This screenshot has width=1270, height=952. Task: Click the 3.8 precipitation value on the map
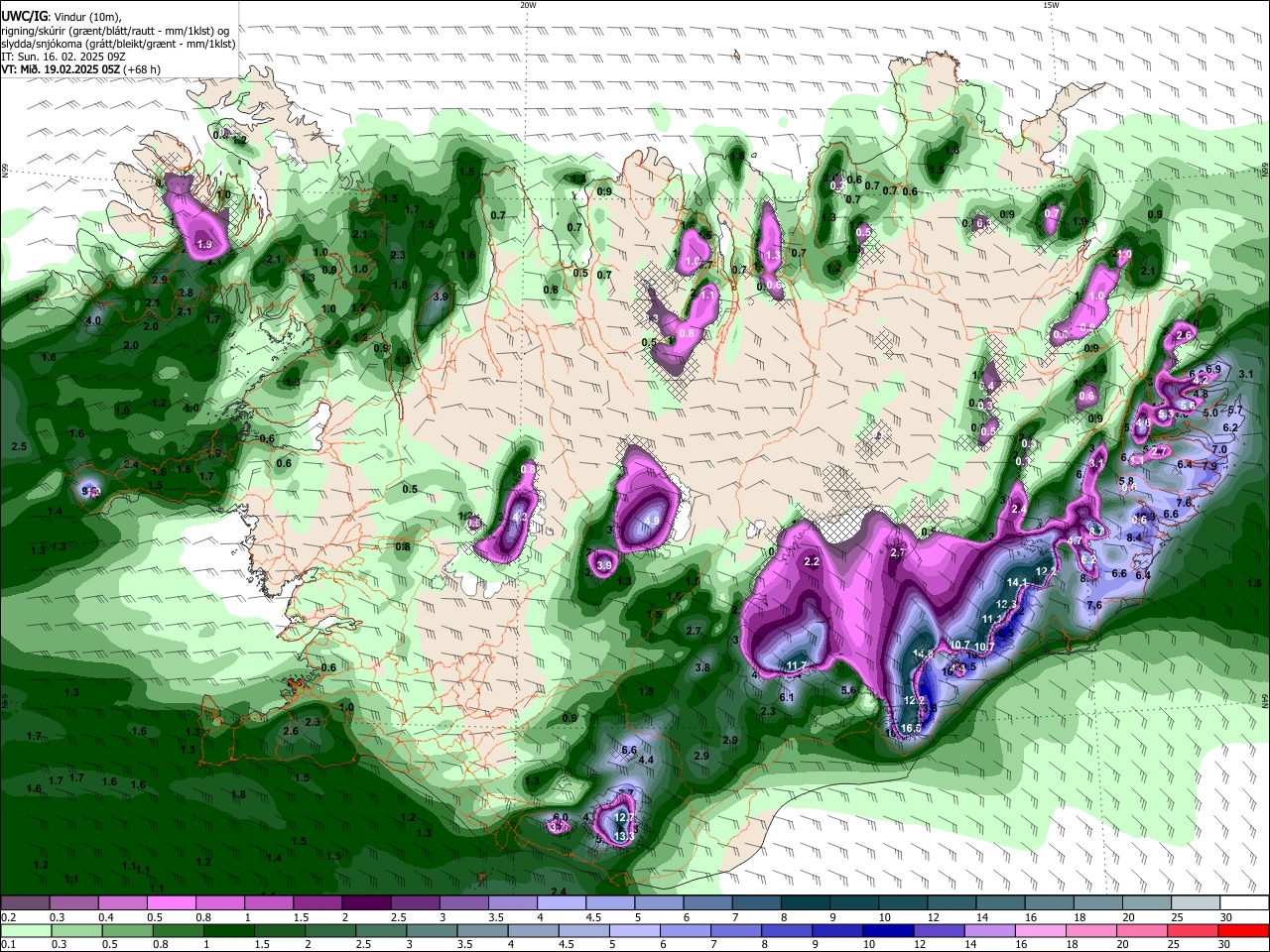coord(702,667)
